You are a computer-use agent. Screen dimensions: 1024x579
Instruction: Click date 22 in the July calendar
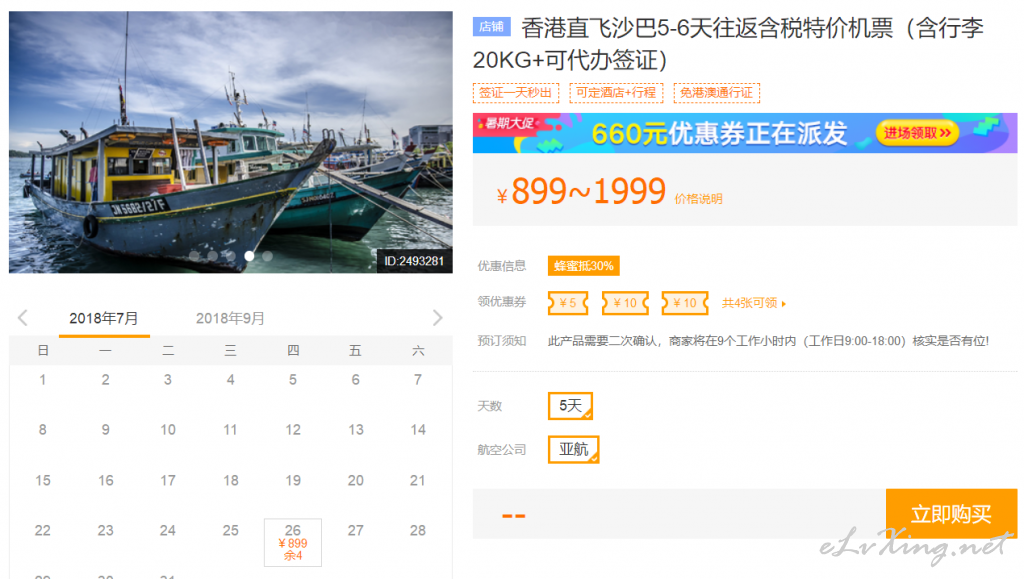42,531
